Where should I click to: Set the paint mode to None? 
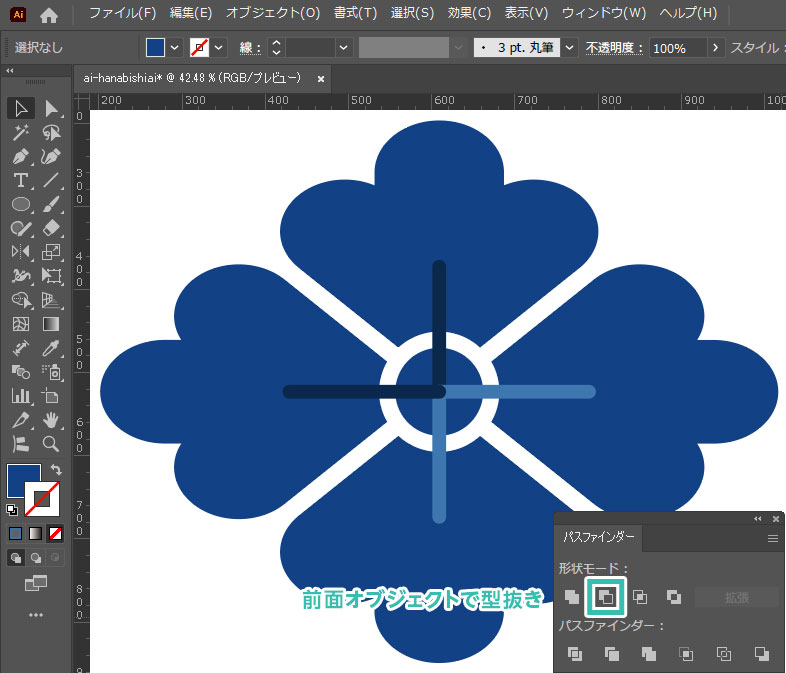[57, 533]
